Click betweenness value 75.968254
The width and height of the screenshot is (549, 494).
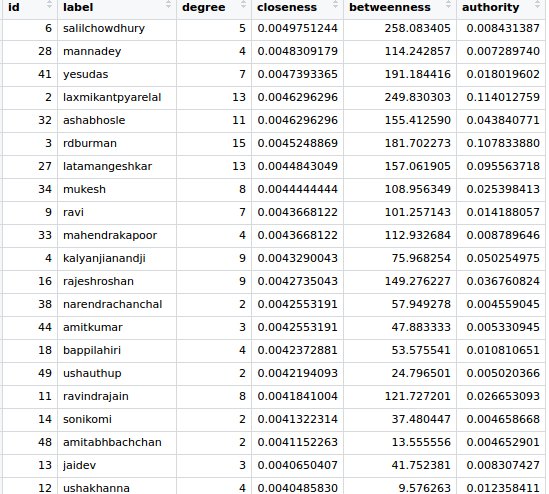421,258
